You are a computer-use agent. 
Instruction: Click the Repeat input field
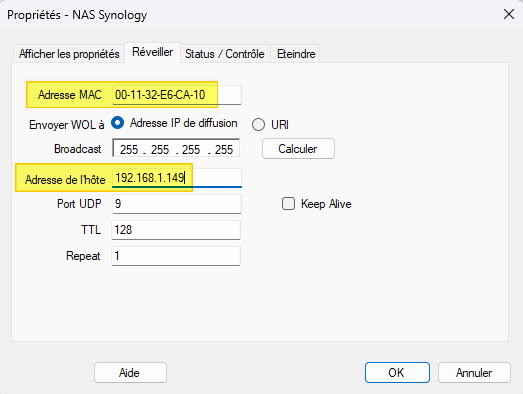click(176, 256)
